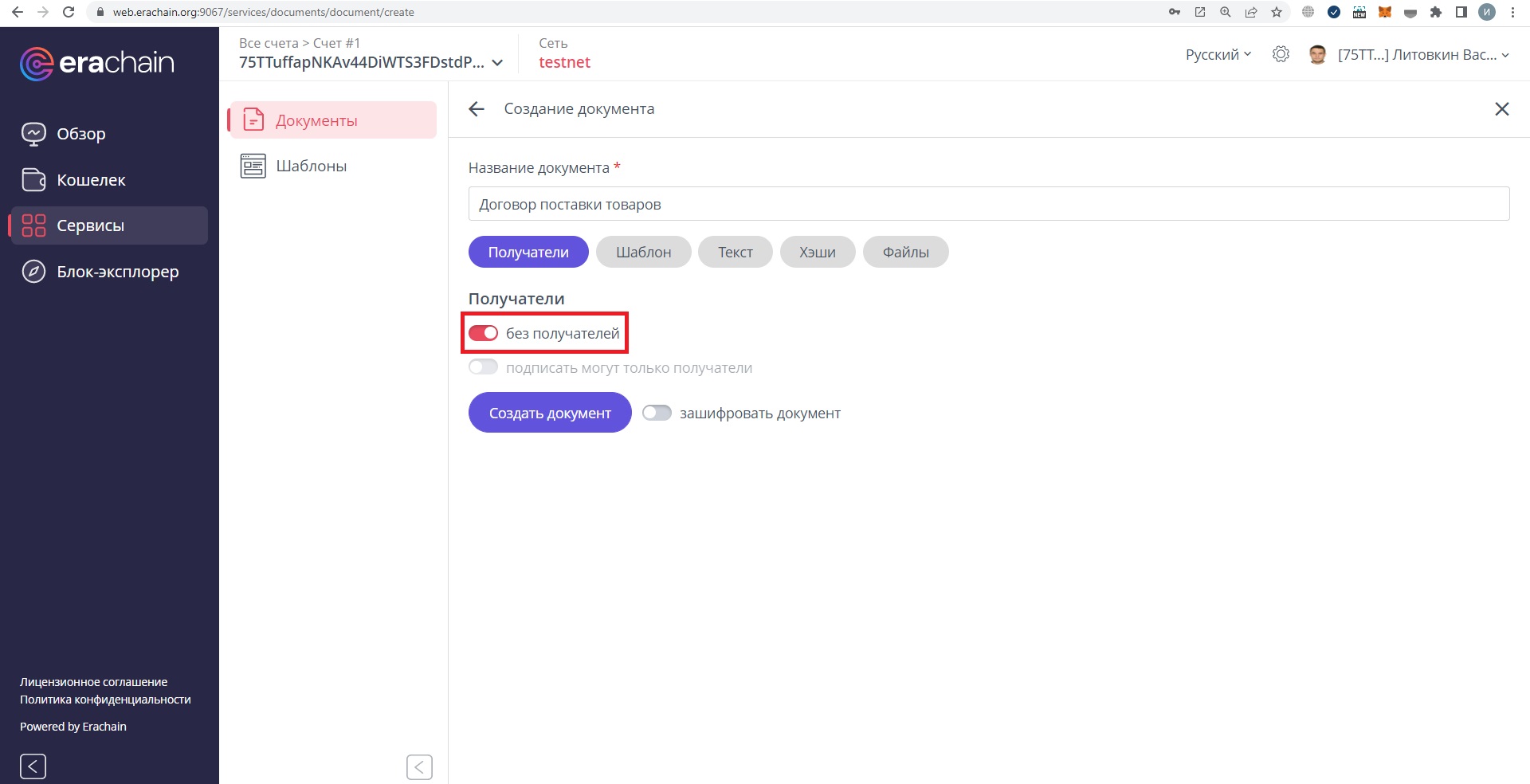Collapse the documents side panel
Viewport: 1530px width, 784px height.
[419, 766]
